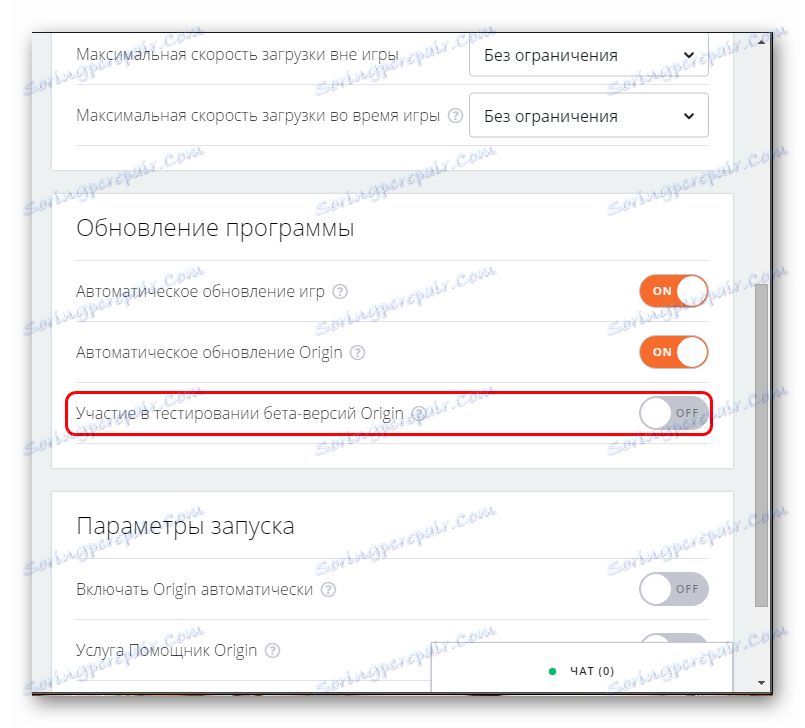The image size is (805, 728).
Task: Expand in-game download speed limit dropdown
Action: click(x=589, y=116)
